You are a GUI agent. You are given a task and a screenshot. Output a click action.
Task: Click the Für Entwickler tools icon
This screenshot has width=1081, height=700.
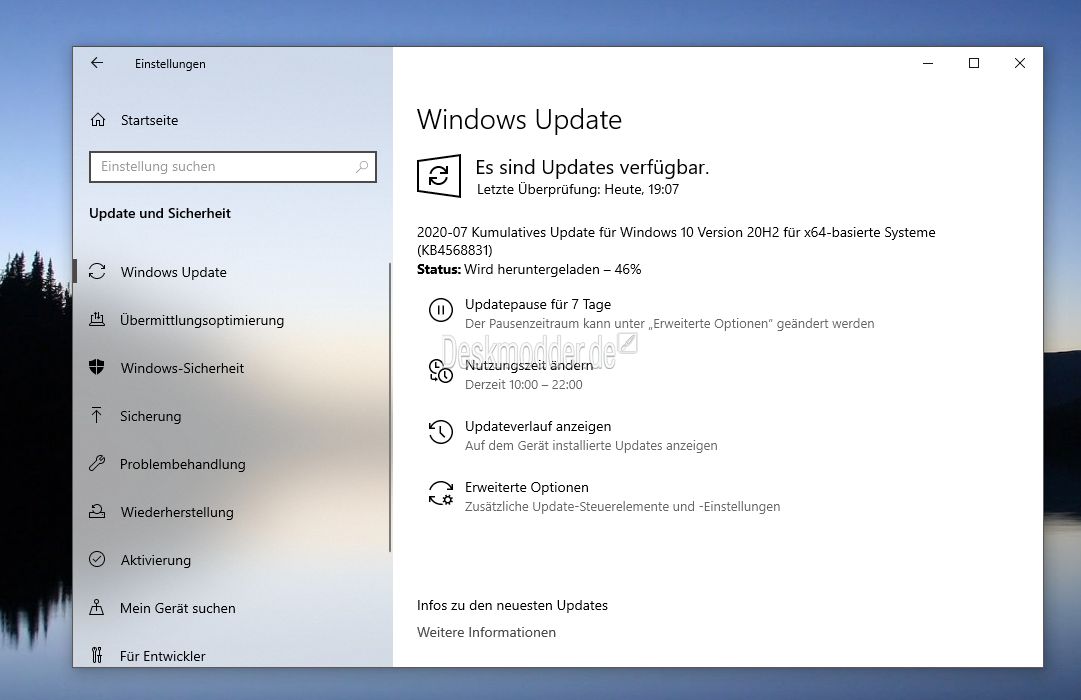coord(97,655)
